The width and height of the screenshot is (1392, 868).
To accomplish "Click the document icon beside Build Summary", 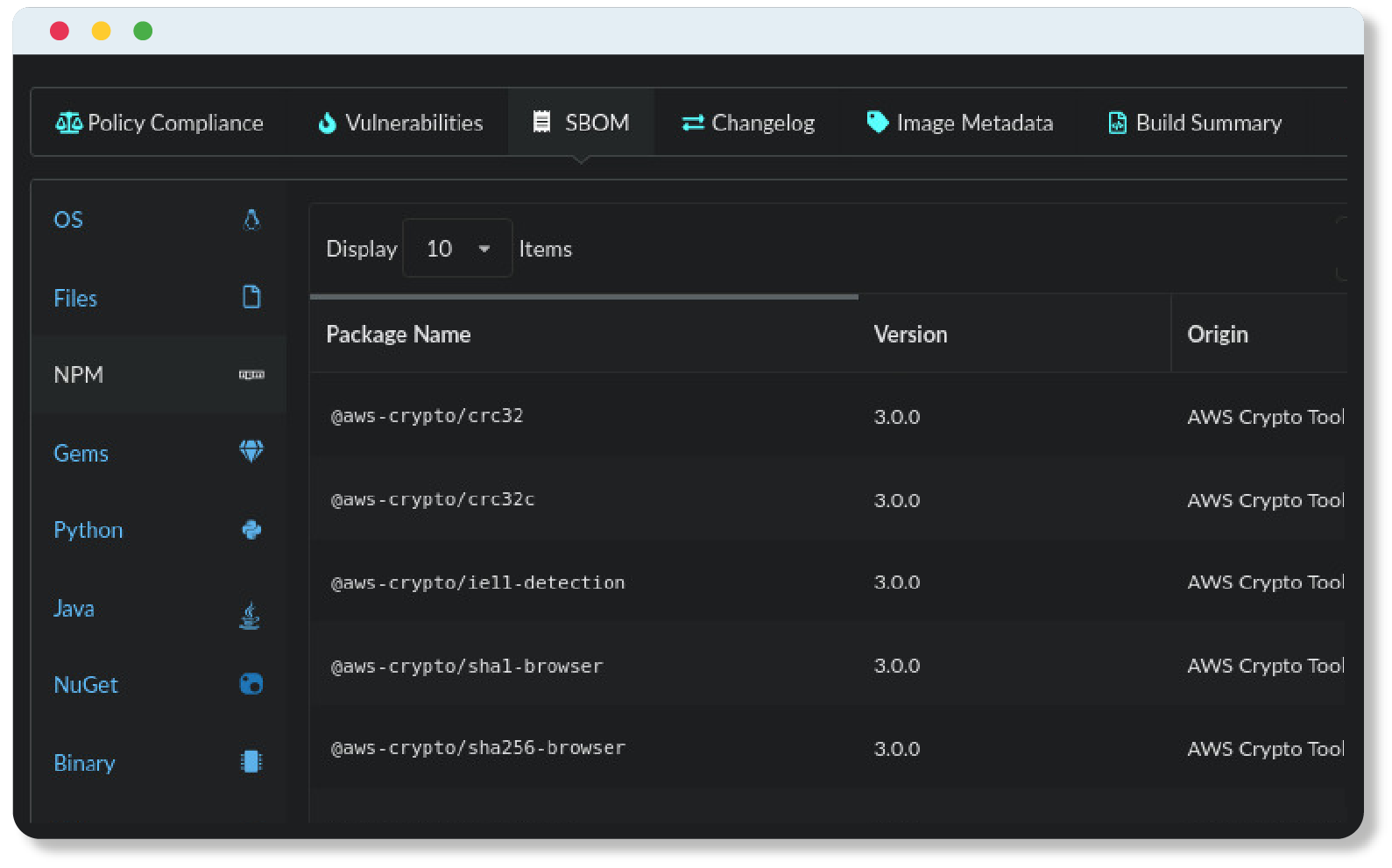I will coord(1117,123).
